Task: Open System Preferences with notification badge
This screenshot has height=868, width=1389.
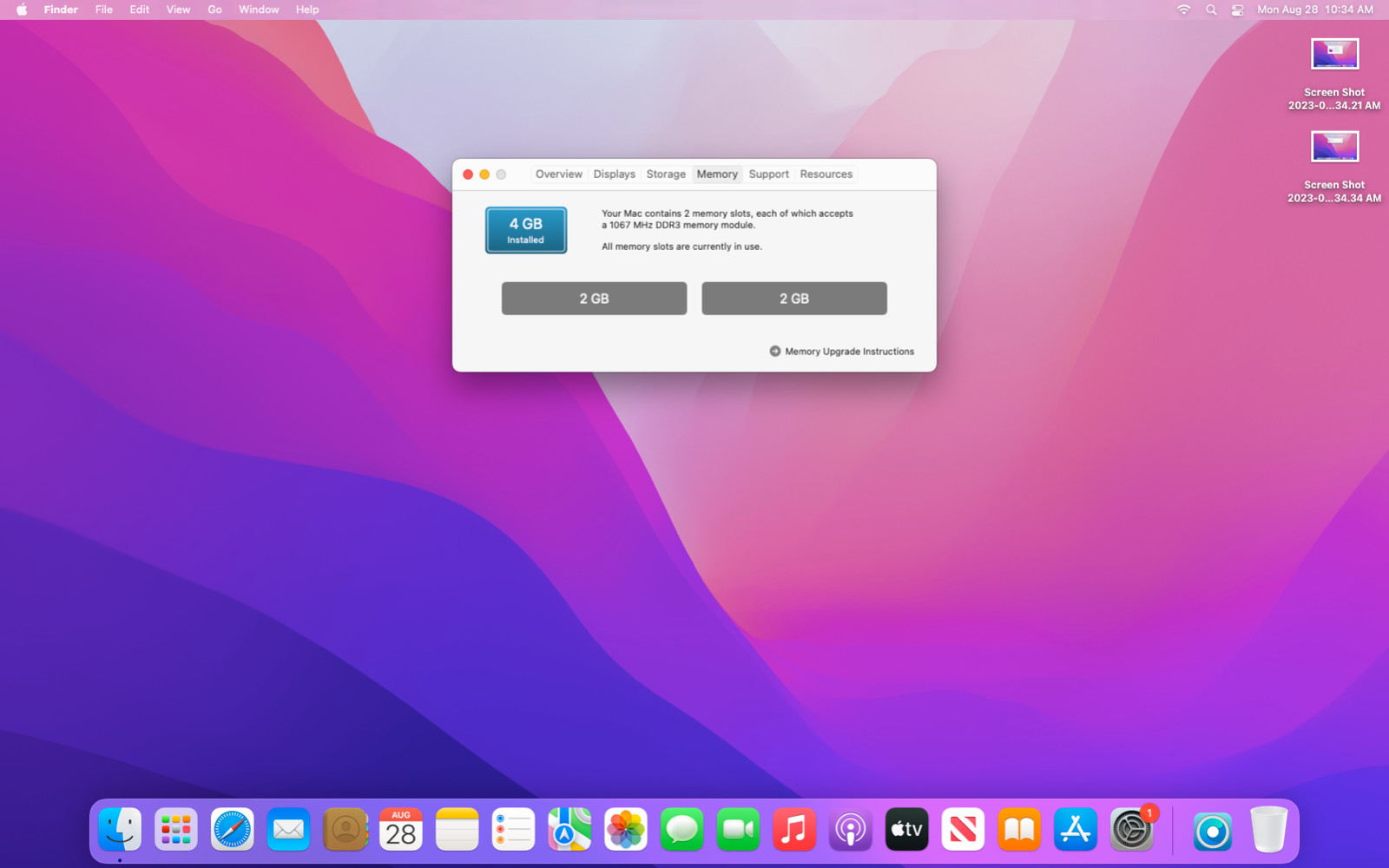Action: tap(1132, 830)
